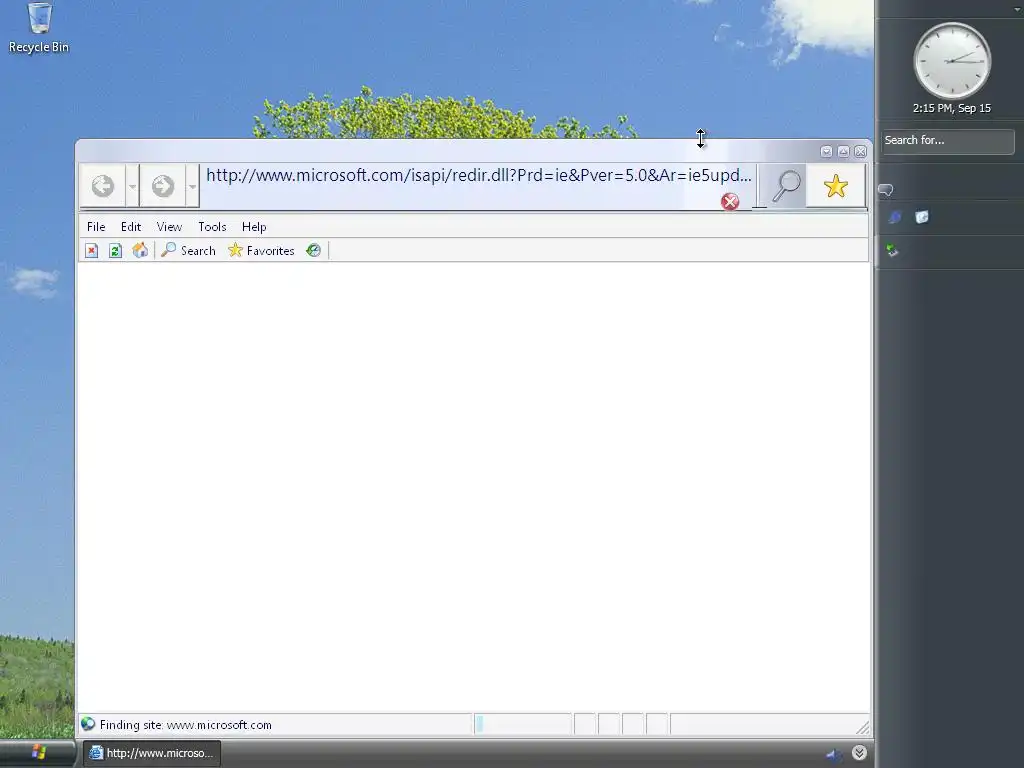Click the small Stop toolbar icon
The image size is (1024, 768).
(x=91, y=251)
